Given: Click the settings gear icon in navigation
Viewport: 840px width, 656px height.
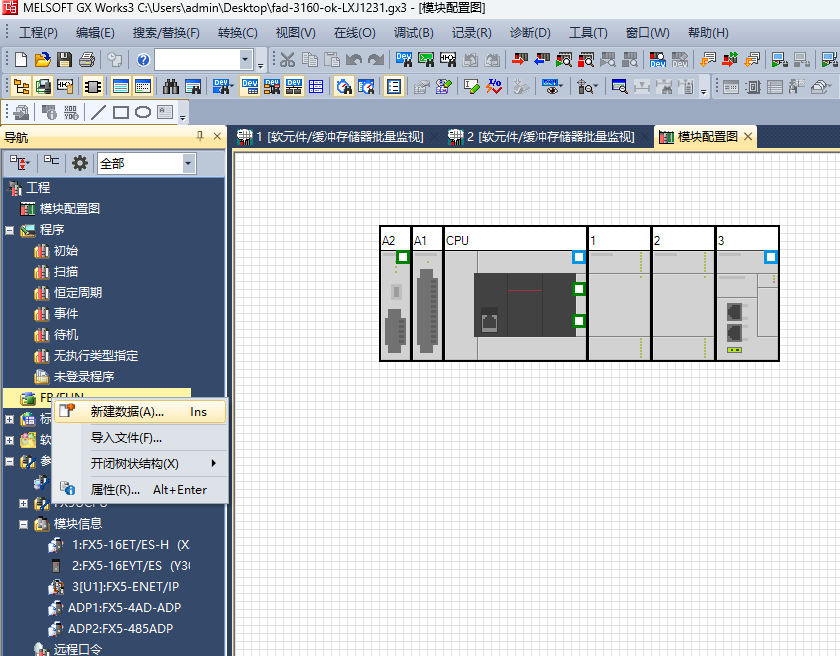Looking at the screenshot, I should (80, 163).
